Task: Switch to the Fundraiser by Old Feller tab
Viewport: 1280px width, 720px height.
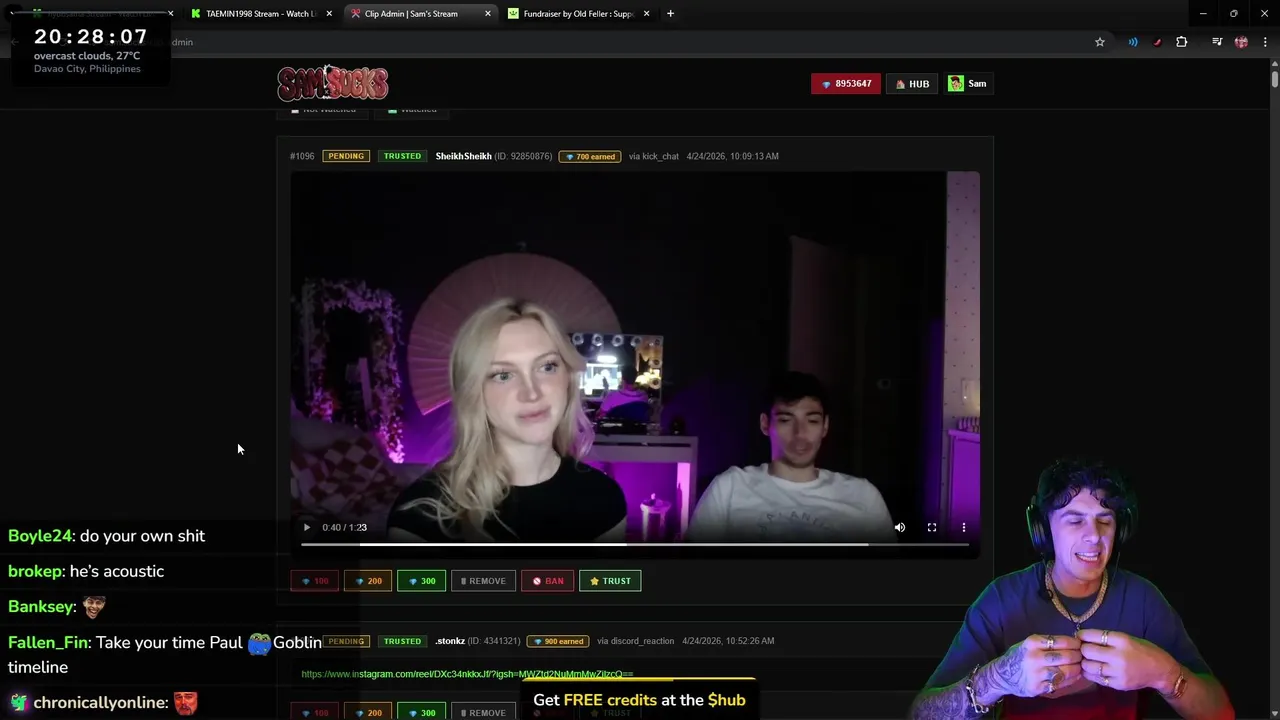Action: pos(578,14)
